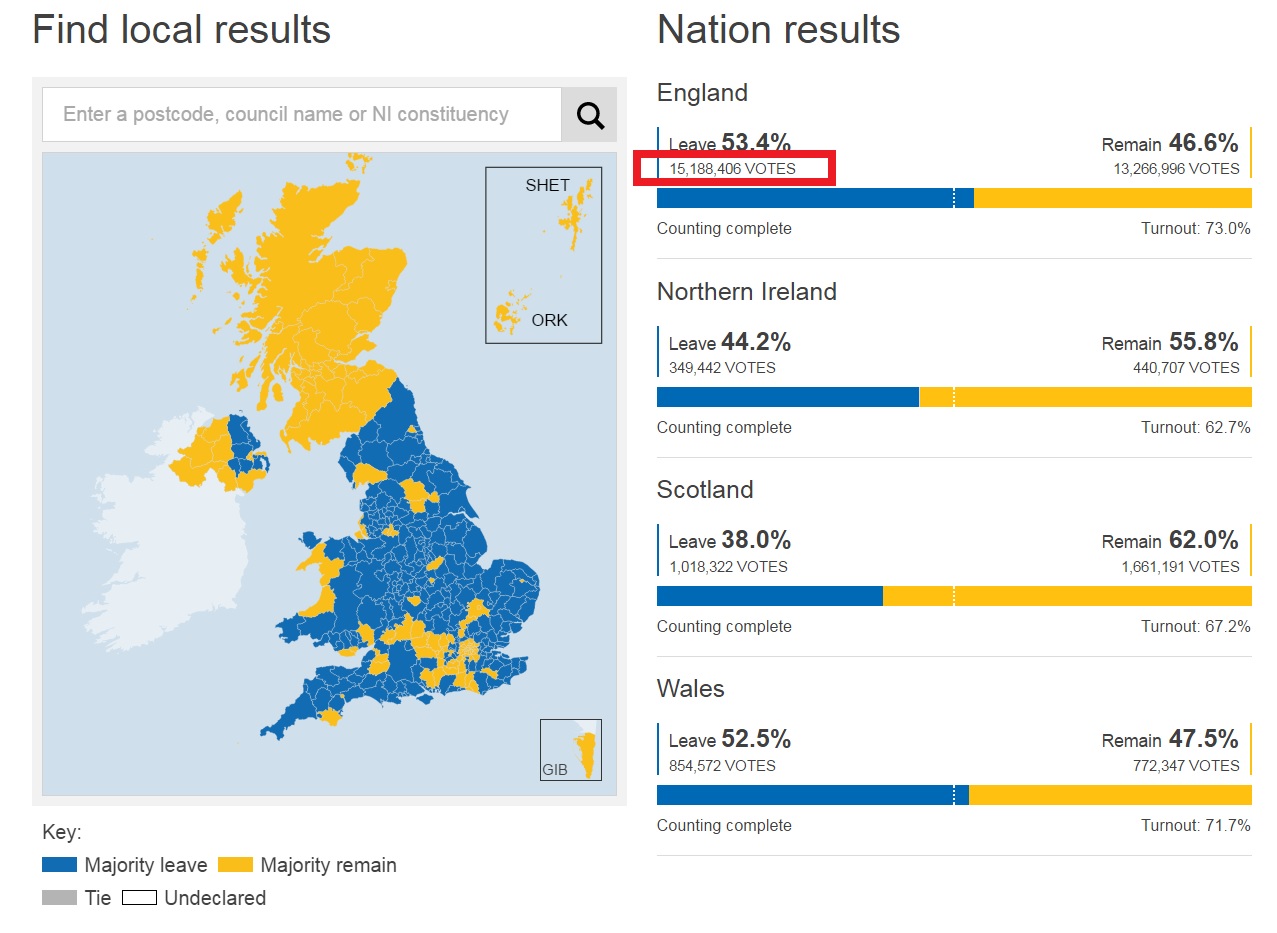This screenshot has height=933, width=1277.
Task: Click the Orkney islands on the map
Action: pyautogui.click(x=511, y=312)
